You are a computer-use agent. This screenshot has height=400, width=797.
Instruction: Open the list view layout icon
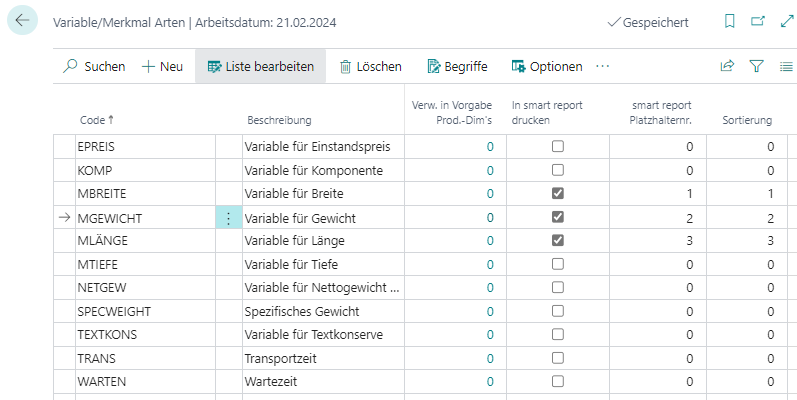(x=785, y=66)
